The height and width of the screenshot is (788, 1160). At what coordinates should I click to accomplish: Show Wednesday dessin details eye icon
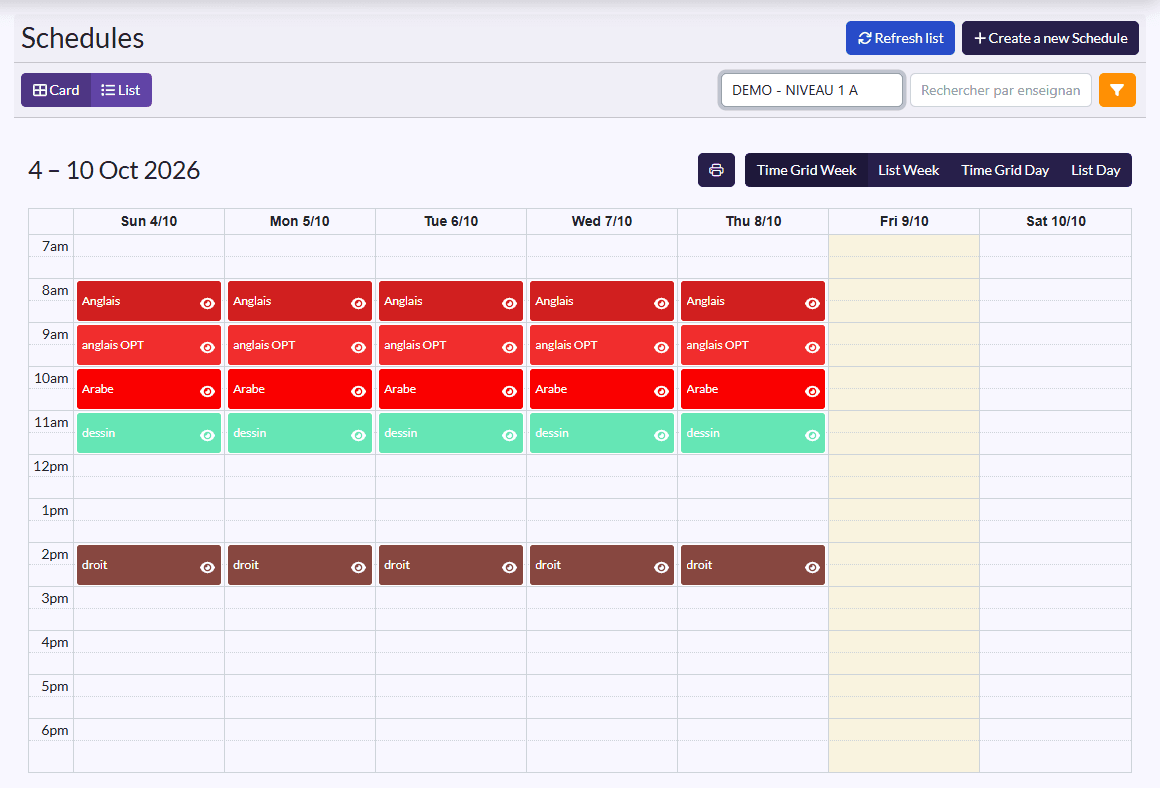pos(661,436)
